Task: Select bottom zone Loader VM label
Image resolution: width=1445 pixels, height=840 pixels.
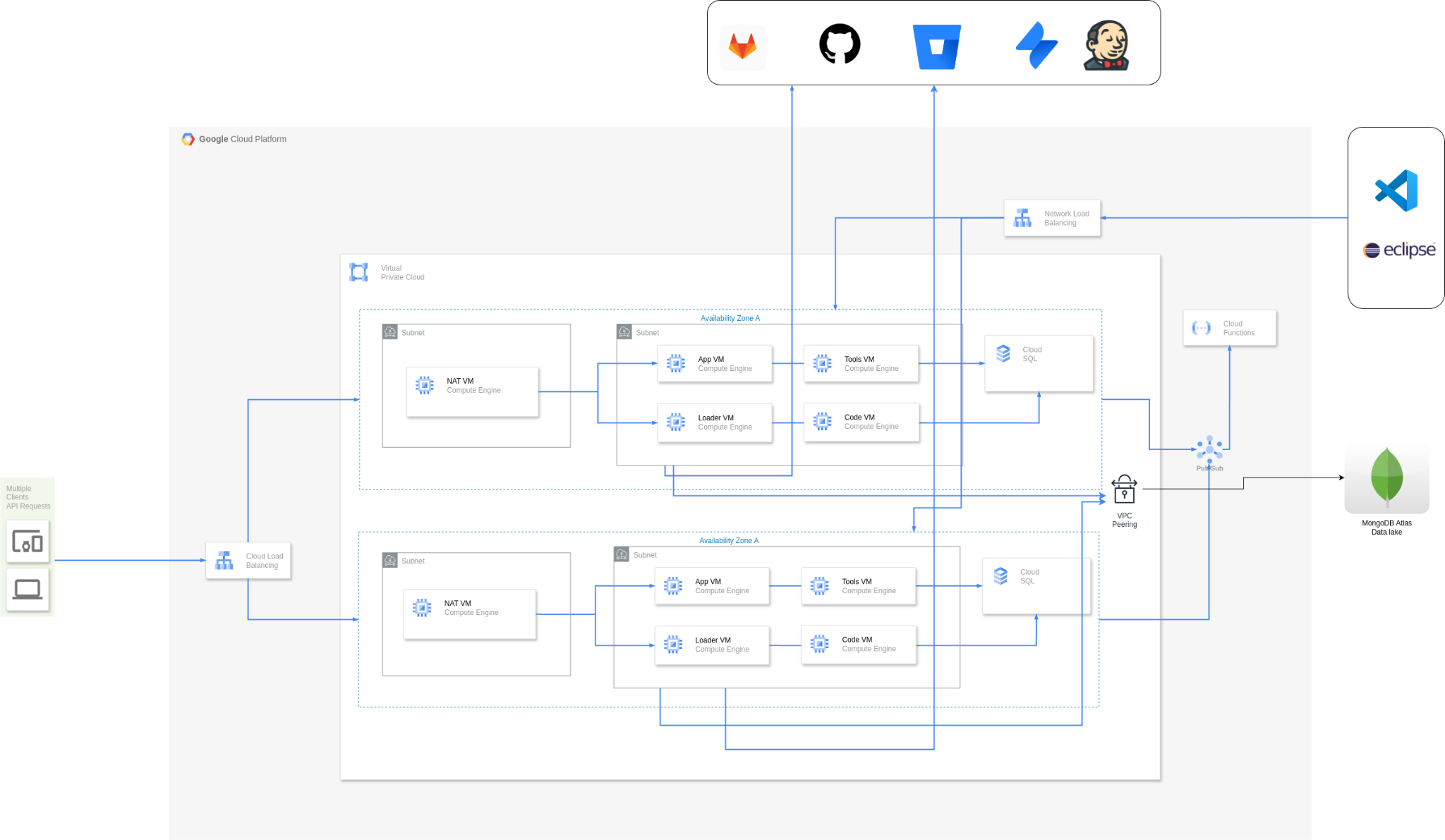Action: 713,640
